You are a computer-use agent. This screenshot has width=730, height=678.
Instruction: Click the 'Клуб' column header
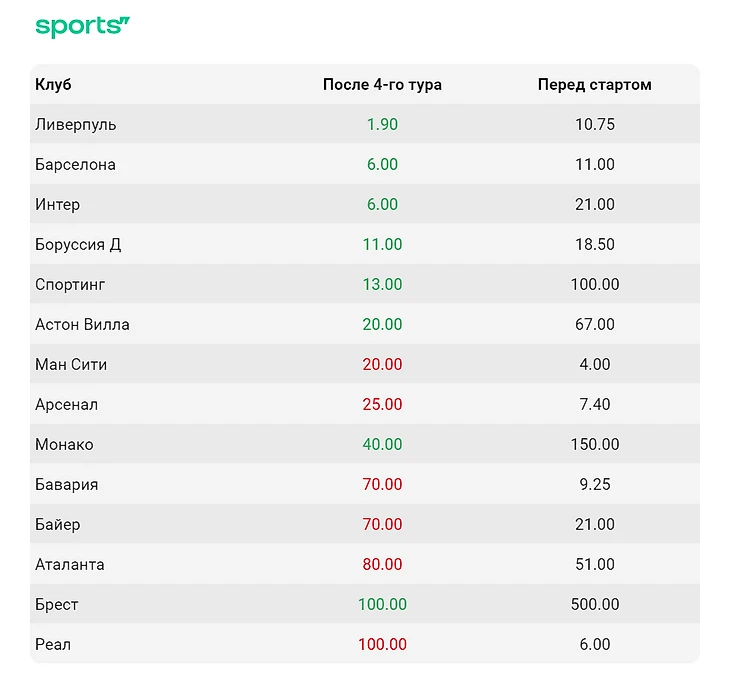(x=53, y=85)
